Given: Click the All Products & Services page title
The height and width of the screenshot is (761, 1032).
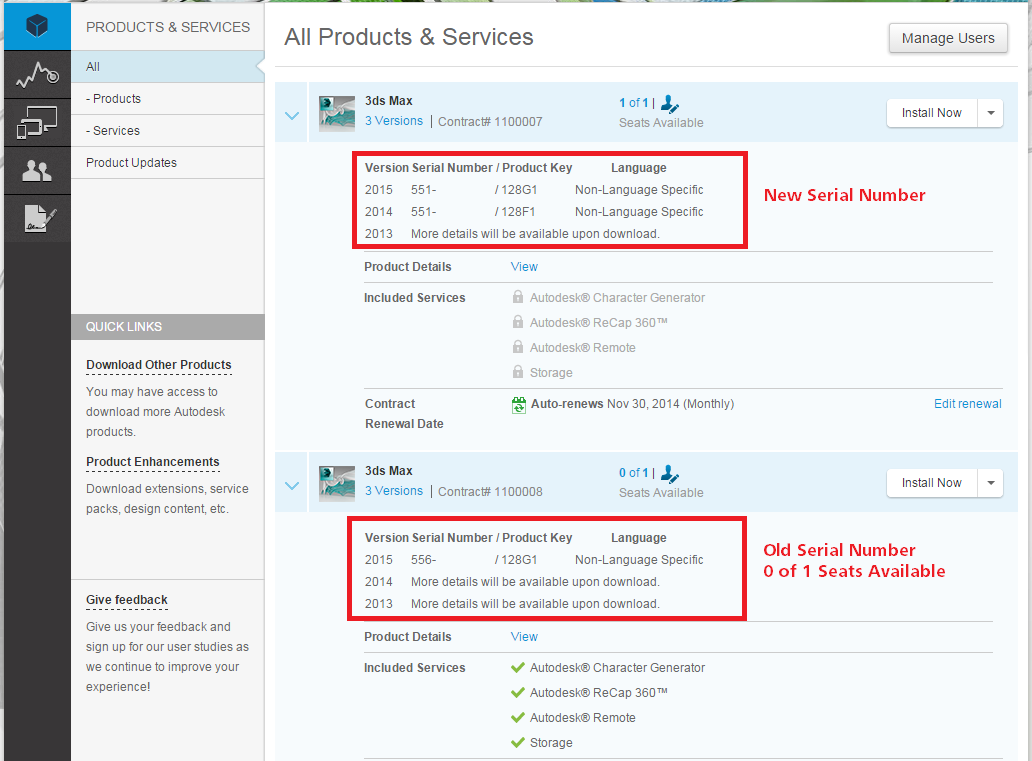Looking at the screenshot, I should coord(409,37).
